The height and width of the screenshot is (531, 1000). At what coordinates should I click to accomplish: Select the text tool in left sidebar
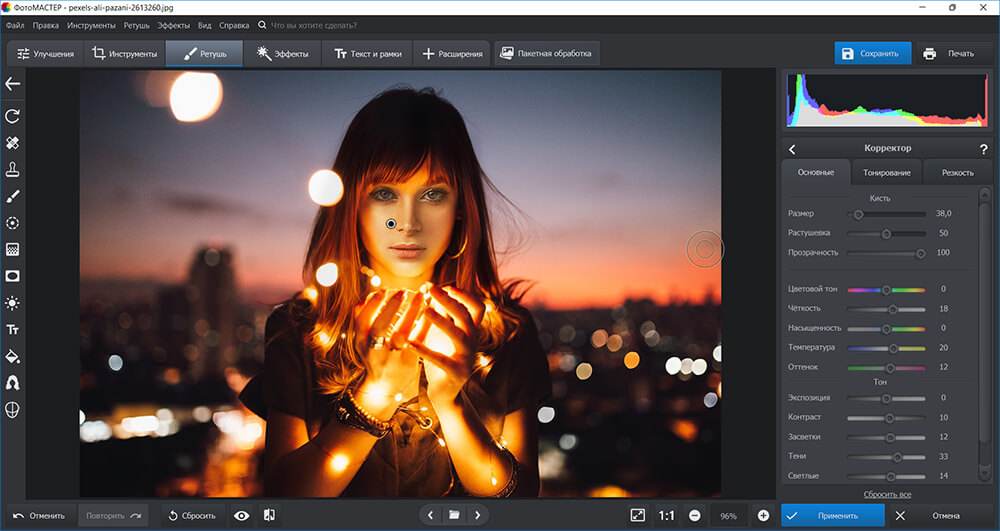(12, 330)
